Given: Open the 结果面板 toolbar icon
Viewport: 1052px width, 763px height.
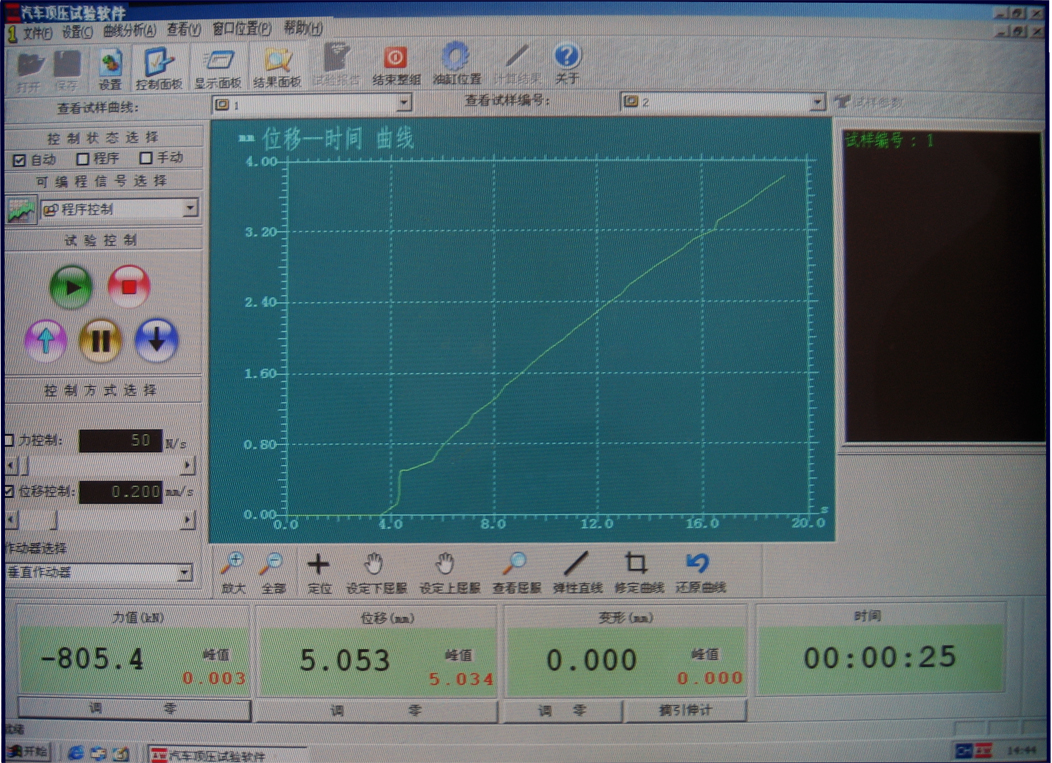Looking at the screenshot, I should tap(277, 66).
